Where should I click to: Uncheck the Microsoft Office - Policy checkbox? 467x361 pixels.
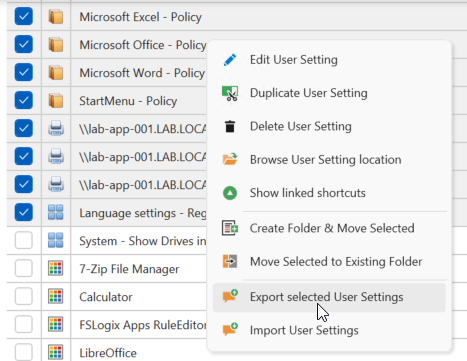[24, 44]
